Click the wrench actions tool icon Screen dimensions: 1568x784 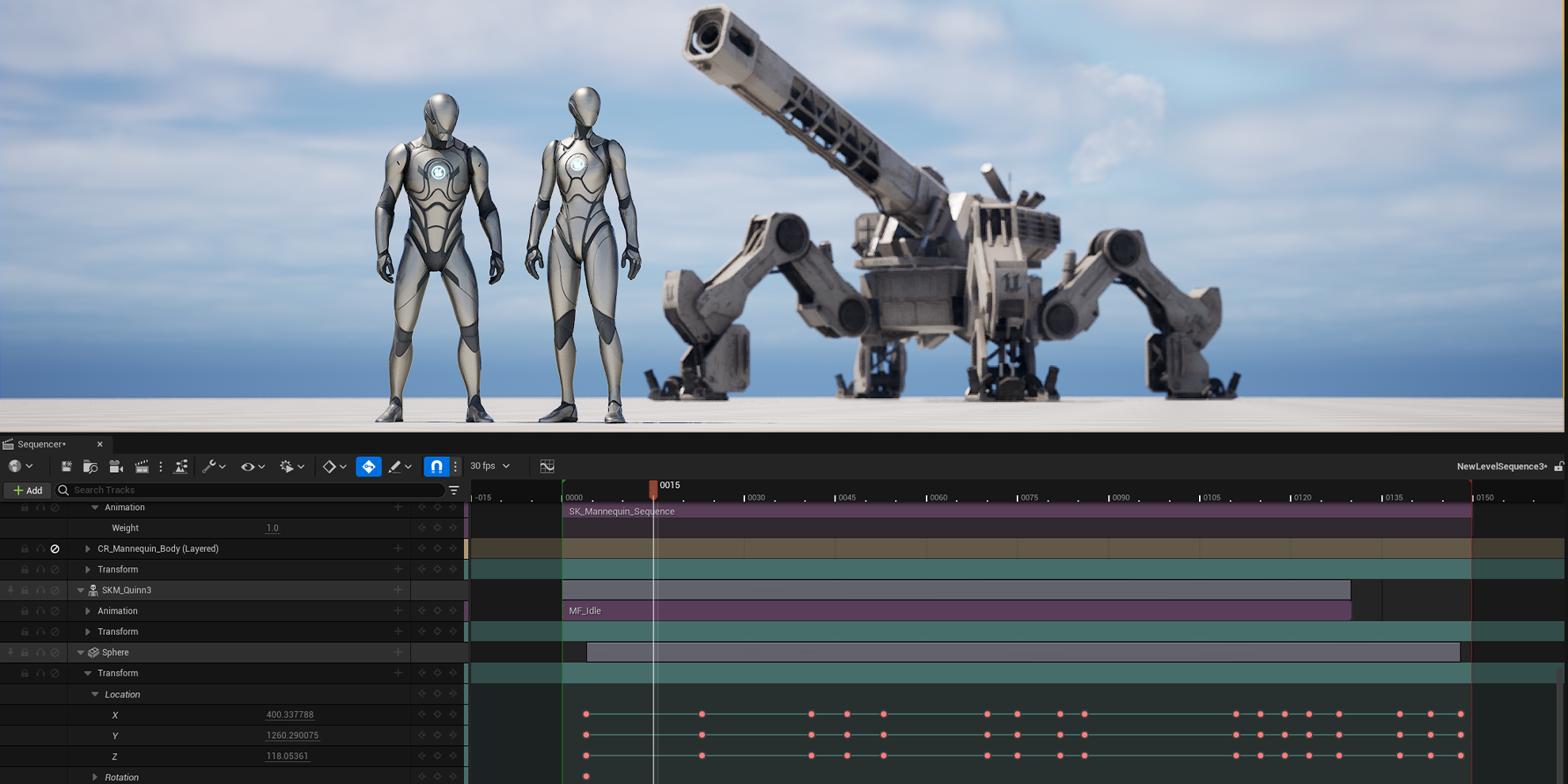coord(209,466)
